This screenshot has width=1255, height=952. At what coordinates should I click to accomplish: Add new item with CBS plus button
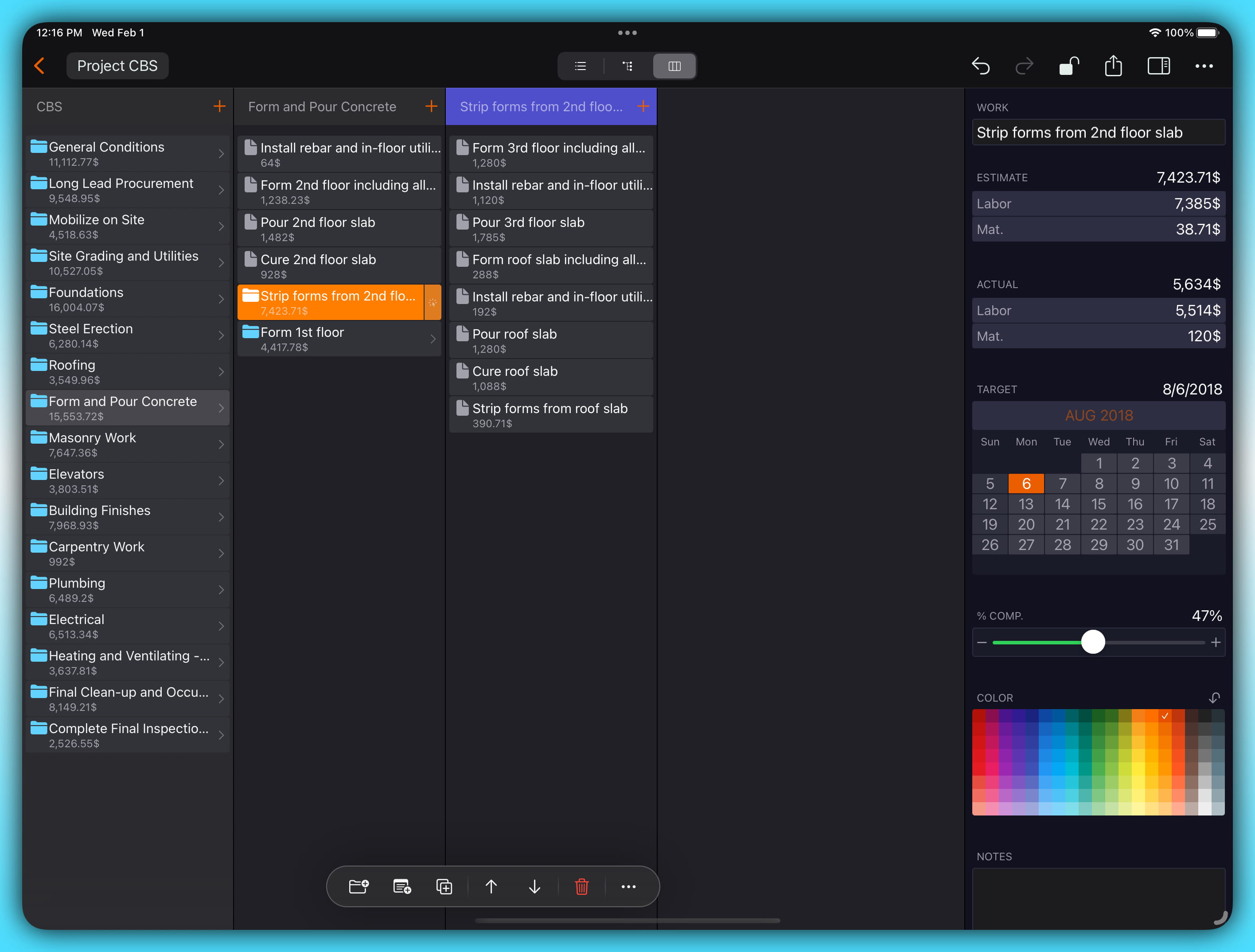(x=219, y=106)
